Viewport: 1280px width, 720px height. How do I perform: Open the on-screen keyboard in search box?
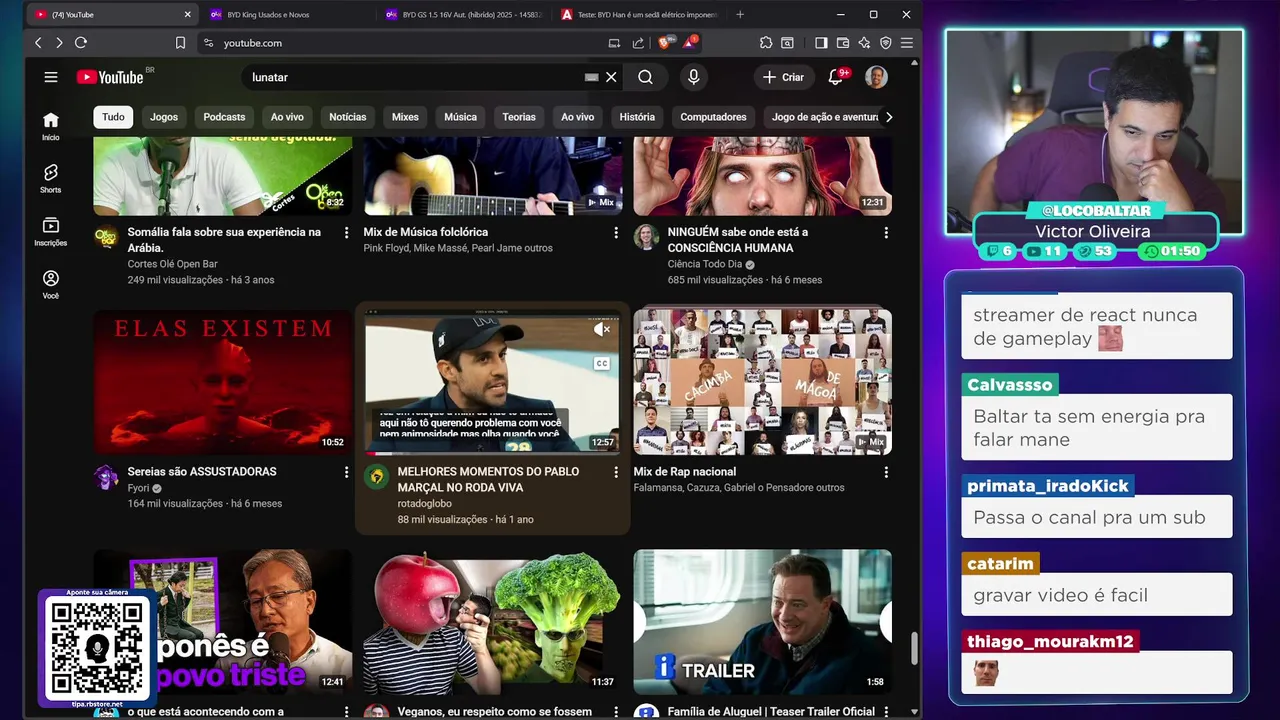coord(592,77)
